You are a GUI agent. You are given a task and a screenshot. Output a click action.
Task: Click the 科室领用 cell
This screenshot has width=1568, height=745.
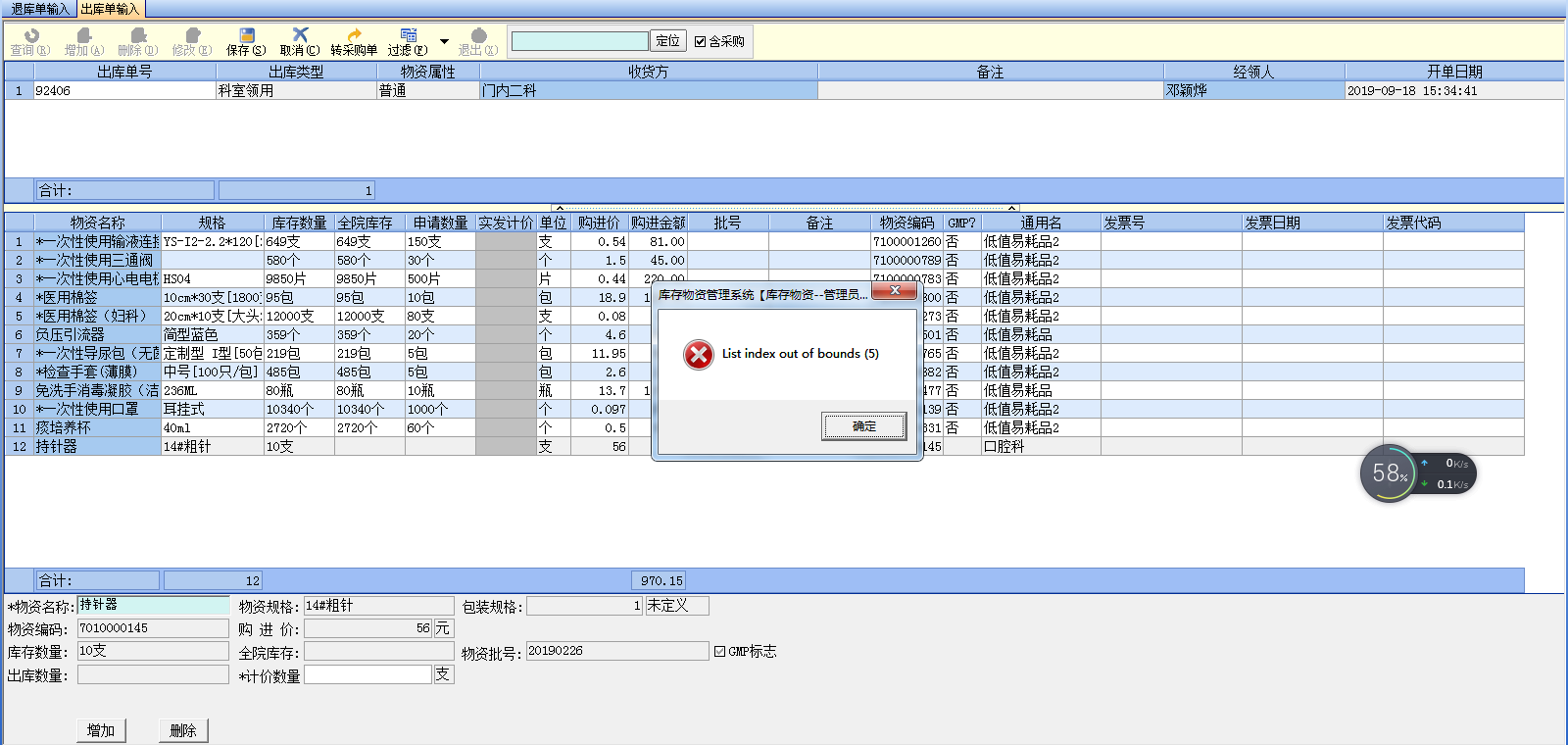296,90
